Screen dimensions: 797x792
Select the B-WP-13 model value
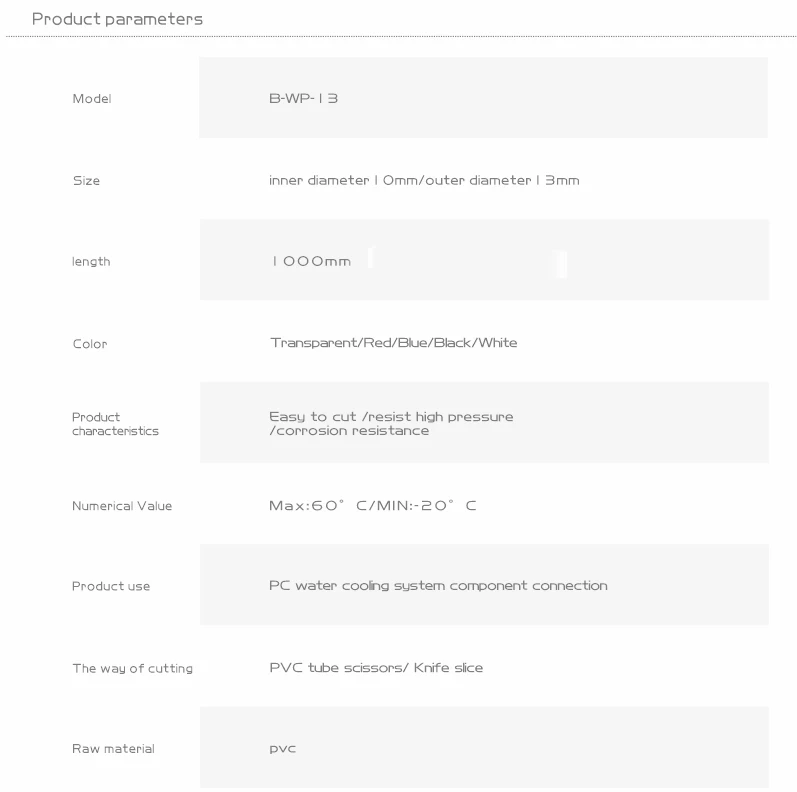[x=304, y=98]
